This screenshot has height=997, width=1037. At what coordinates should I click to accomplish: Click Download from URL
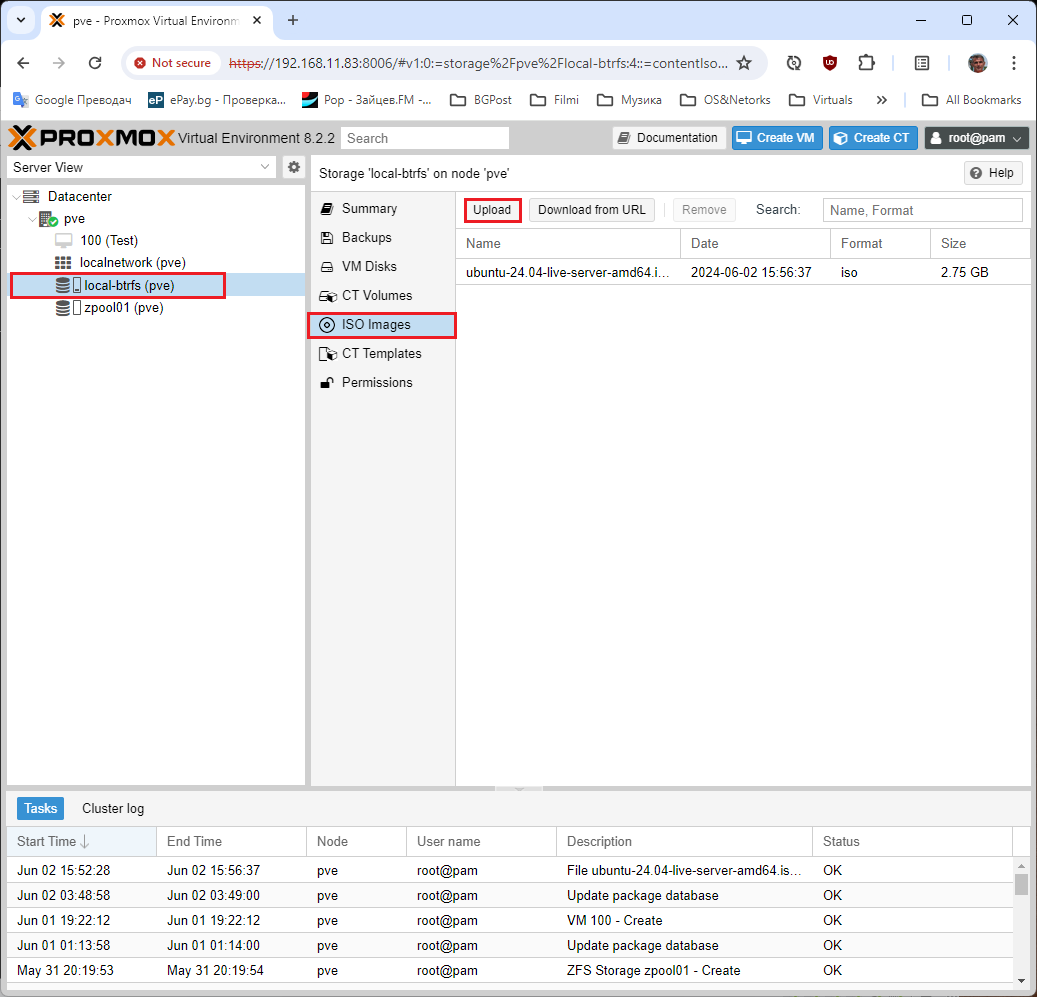coord(591,210)
